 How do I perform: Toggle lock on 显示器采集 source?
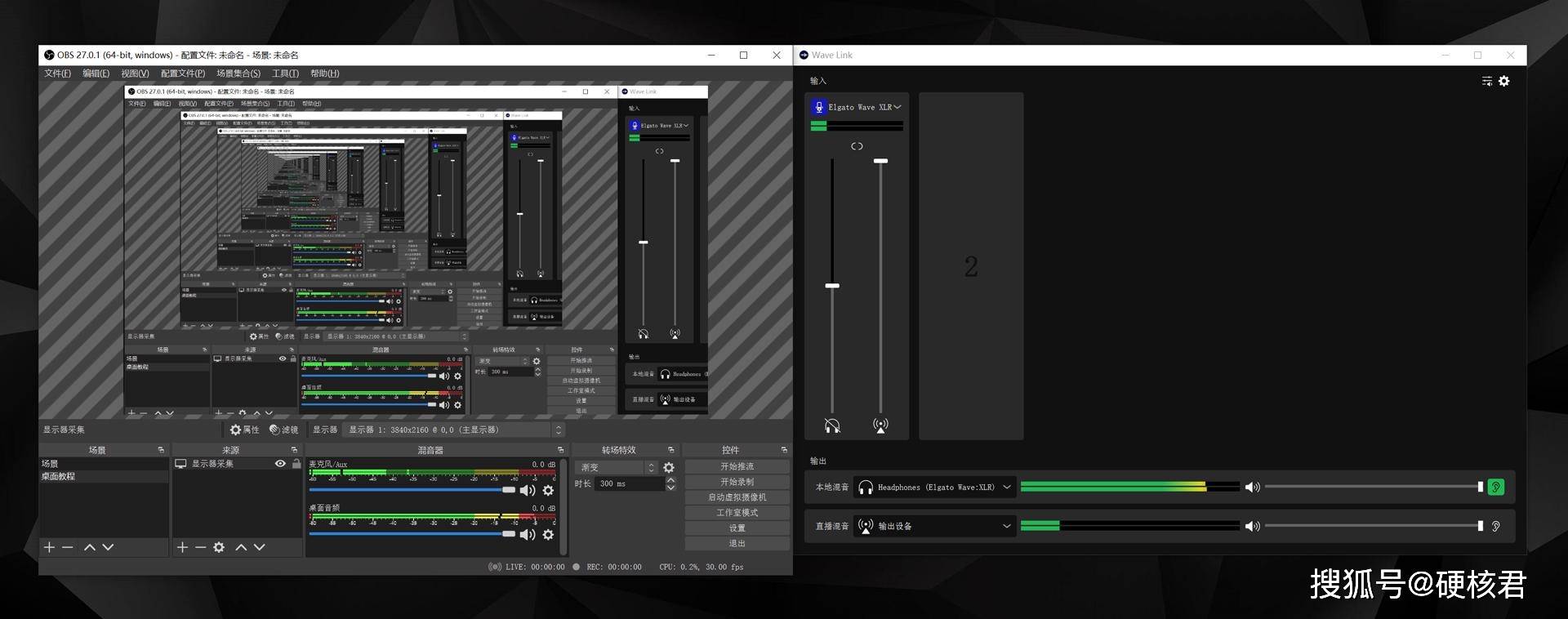[296, 464]
